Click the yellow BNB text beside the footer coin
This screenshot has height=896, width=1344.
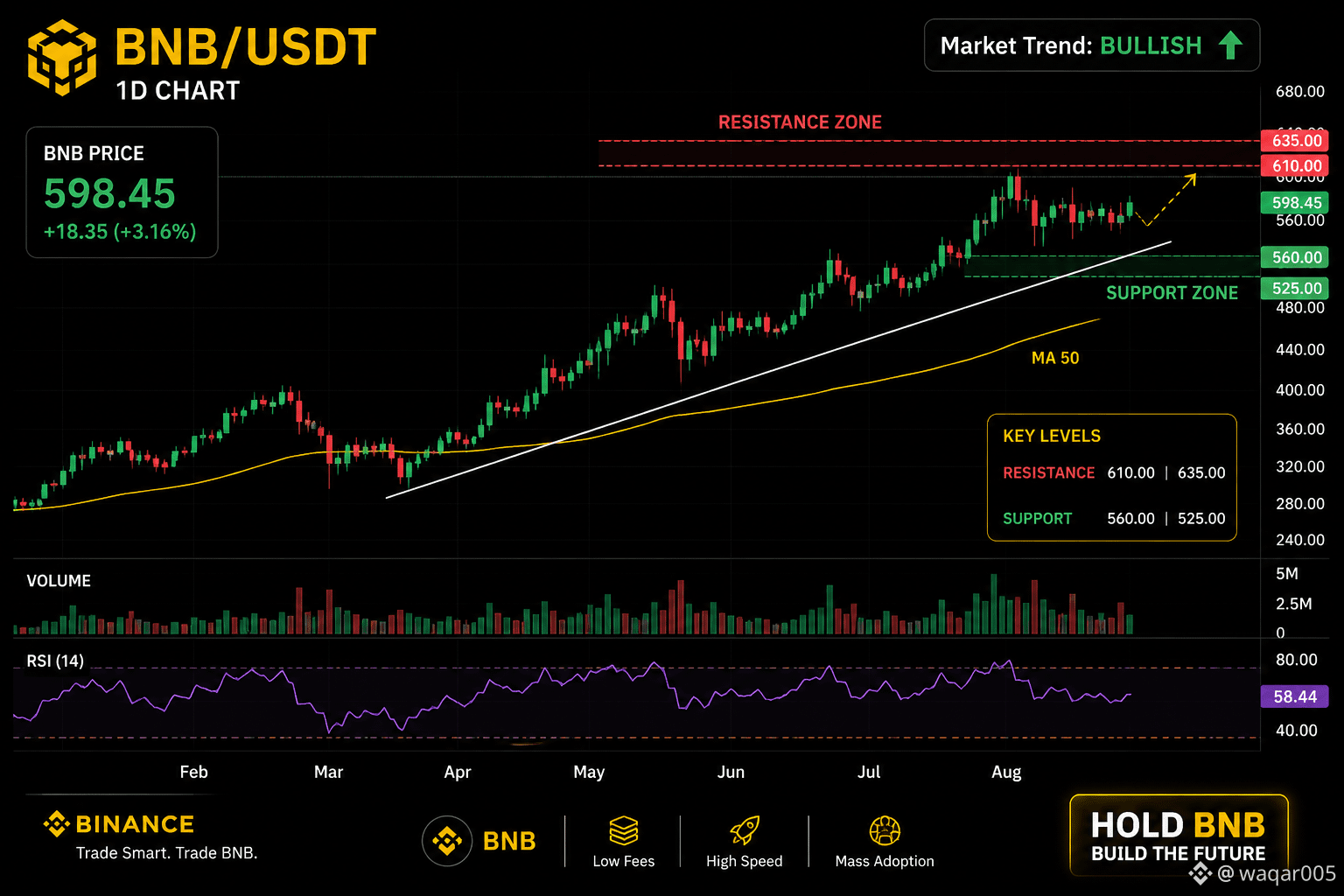(x=509, y=841)
